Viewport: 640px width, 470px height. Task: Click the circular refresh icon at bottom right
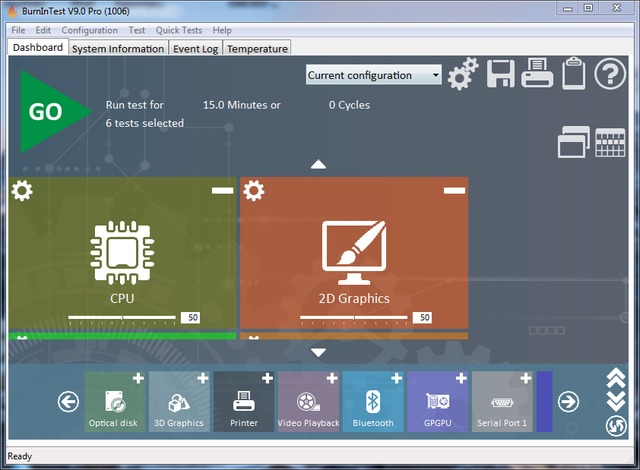click(617, 424)
